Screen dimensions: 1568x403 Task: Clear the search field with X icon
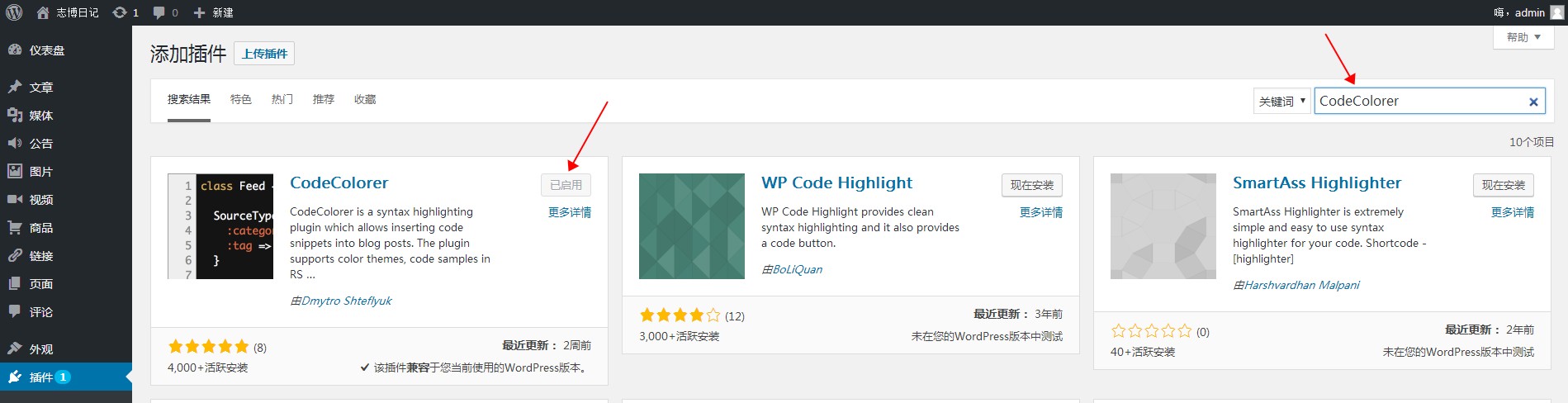[1533, 102]
